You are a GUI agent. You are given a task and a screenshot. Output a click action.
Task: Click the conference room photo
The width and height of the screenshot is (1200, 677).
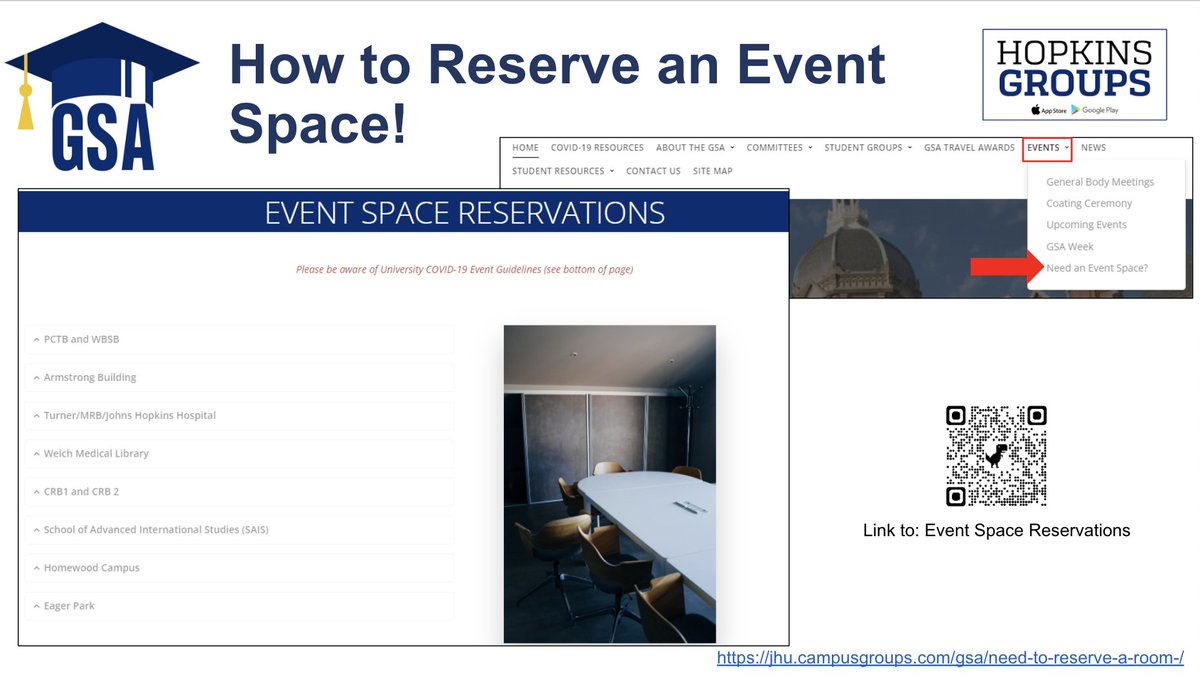pos(609,484)
